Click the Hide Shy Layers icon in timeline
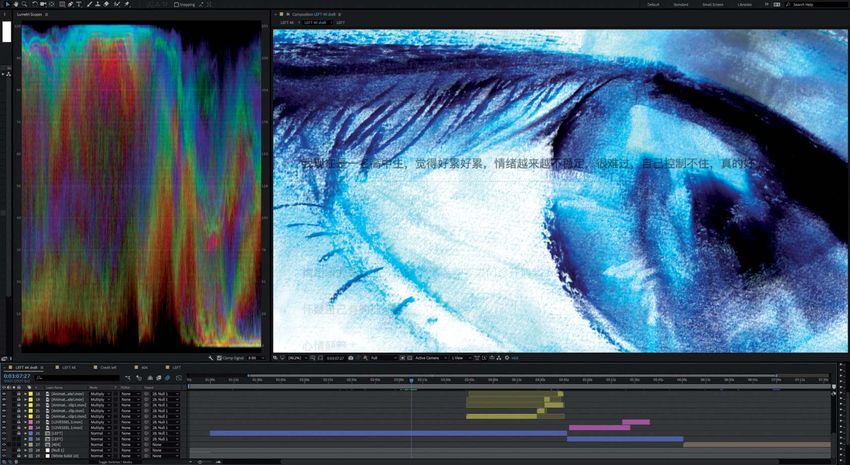 150,378
